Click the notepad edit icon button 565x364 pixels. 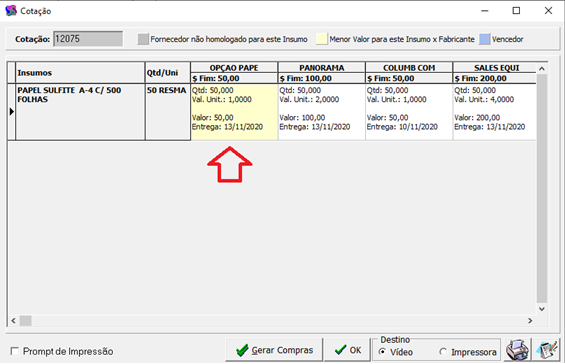coord(547,350)
